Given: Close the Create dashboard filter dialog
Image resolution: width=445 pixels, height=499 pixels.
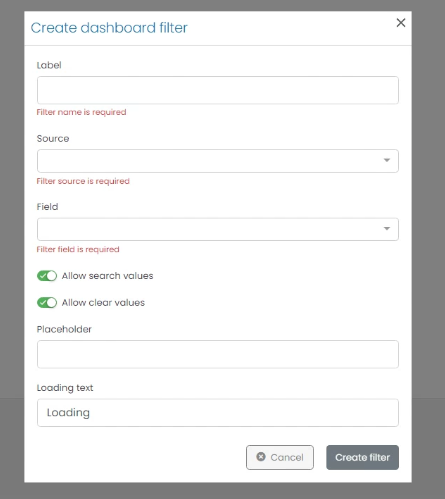Looking at the screenshot, I should coord(401,23).
